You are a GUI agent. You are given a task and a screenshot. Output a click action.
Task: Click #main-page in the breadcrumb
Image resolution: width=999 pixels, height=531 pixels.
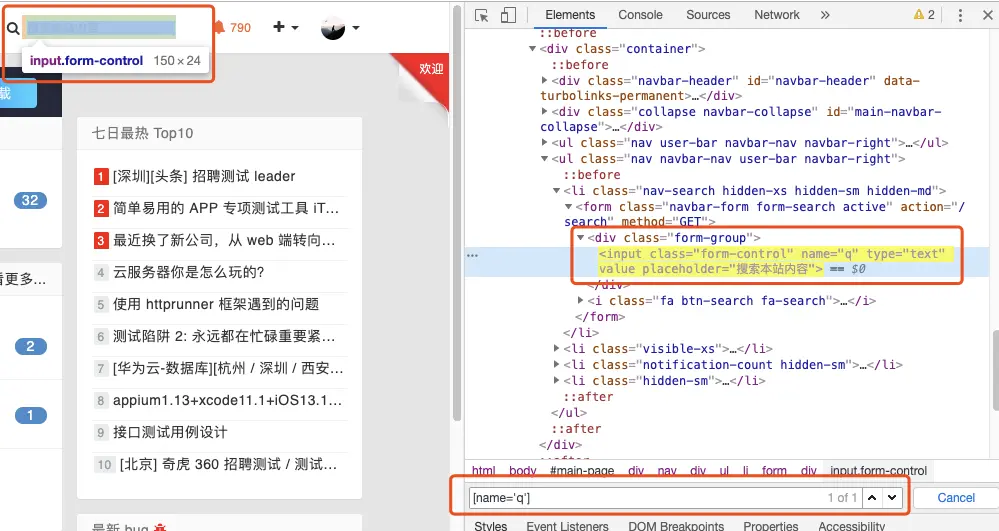pyautogui.click(x=582, y=471)
